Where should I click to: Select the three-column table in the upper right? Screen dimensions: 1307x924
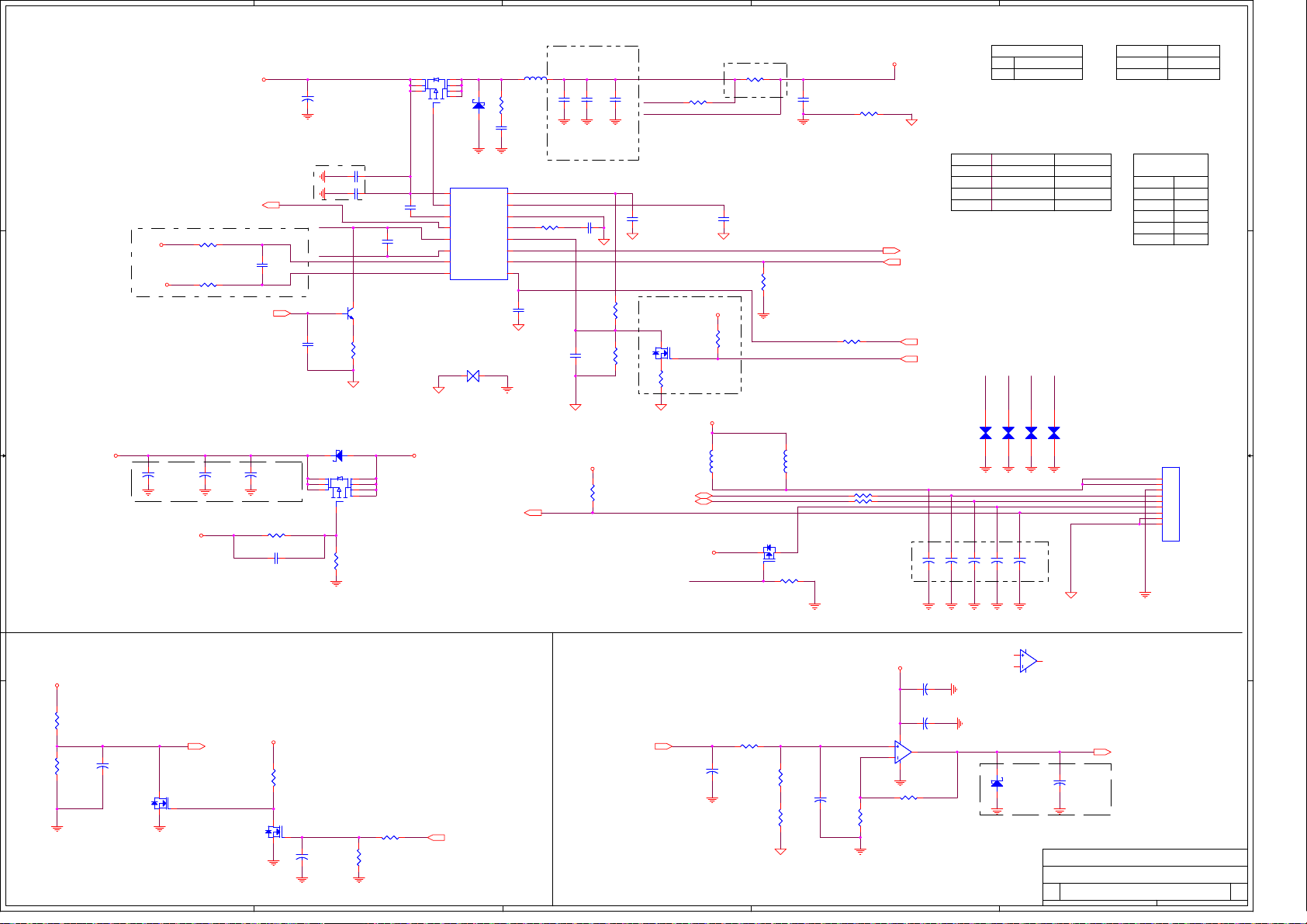[1031, 182]
